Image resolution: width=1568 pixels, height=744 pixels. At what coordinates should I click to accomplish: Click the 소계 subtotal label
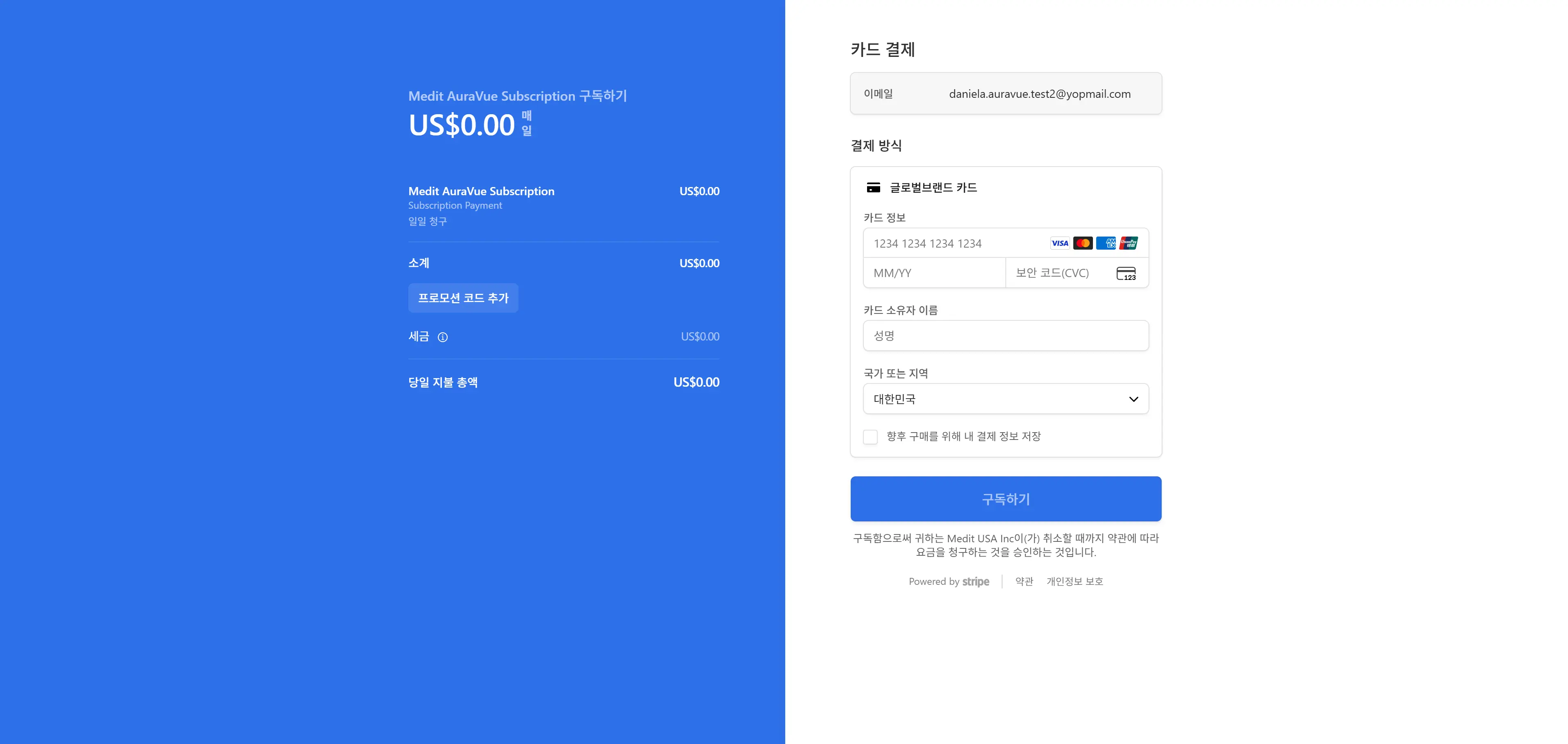419,263
